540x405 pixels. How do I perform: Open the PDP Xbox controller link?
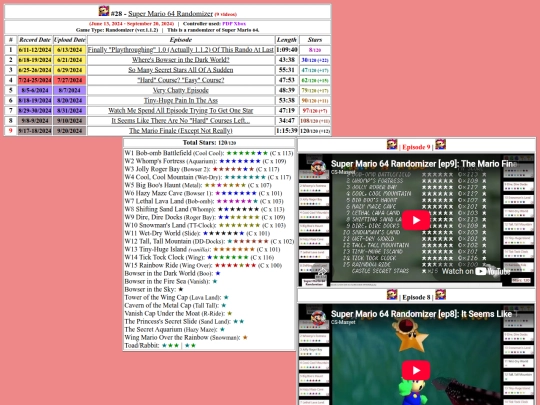point(234,24)
